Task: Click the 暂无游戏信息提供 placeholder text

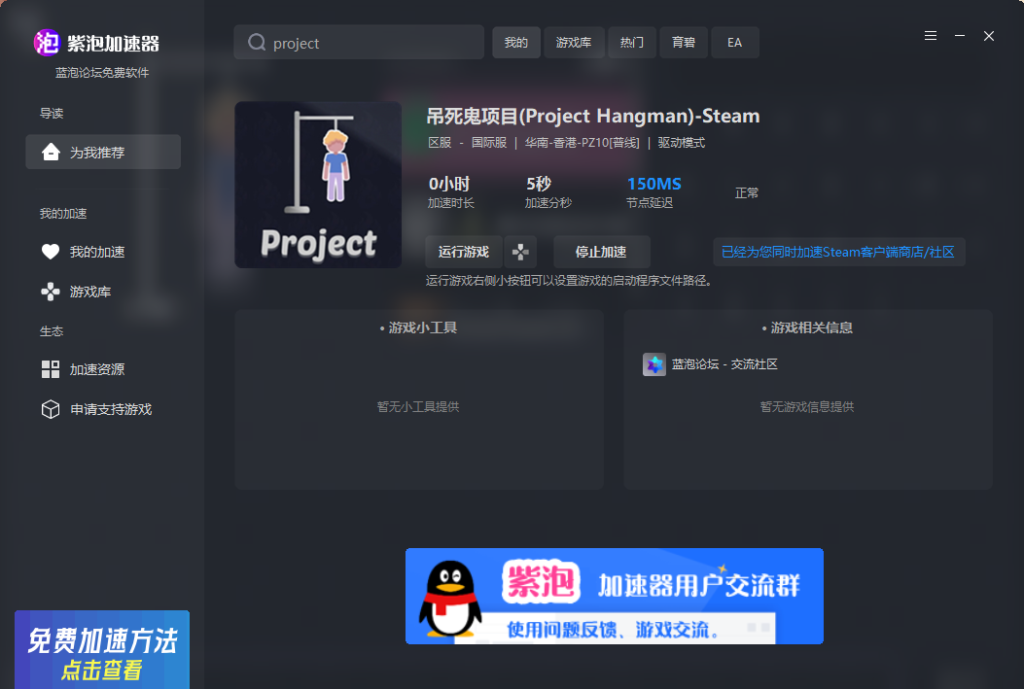Action: [807, 407]
